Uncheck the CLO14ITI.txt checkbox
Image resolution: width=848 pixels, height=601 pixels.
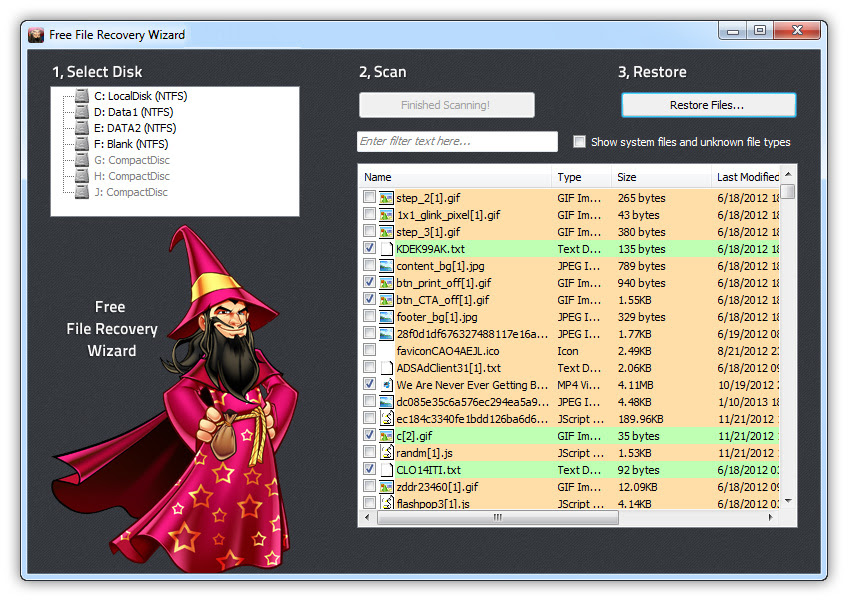(370, 470)
